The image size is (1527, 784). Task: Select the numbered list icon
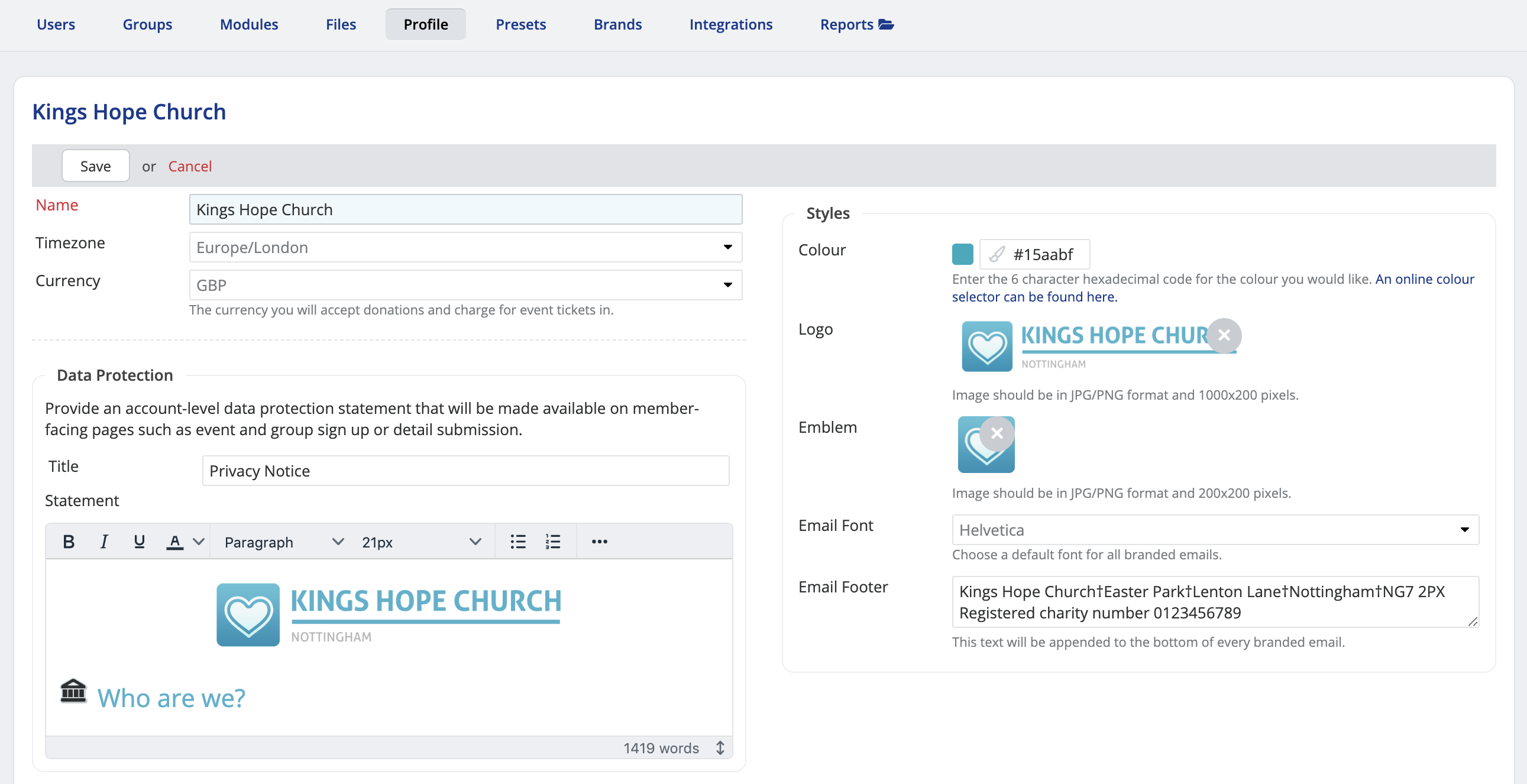coord(552,541)
